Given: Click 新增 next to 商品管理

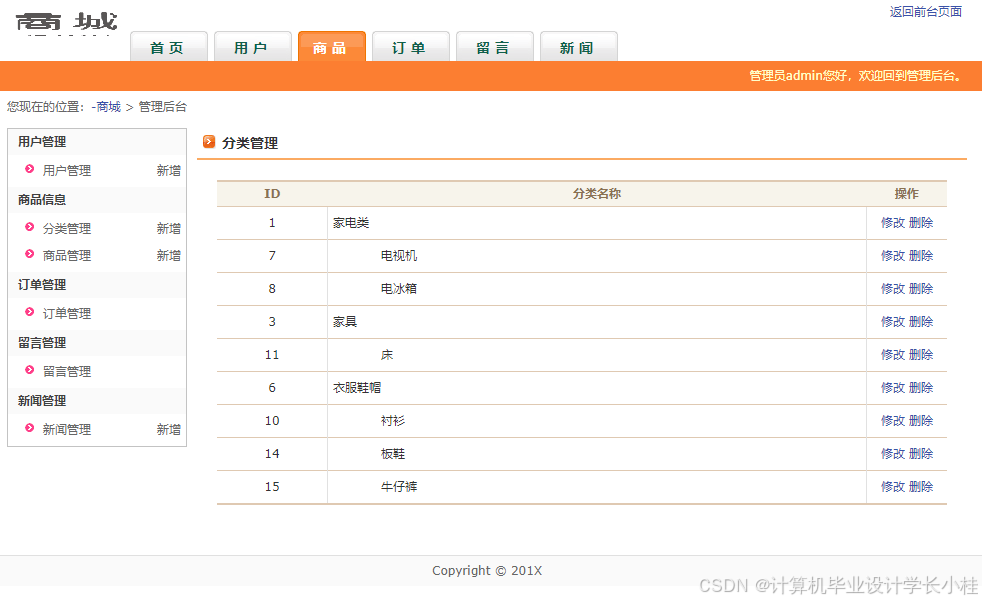Looking at the screenshot, I should point(168,255).
